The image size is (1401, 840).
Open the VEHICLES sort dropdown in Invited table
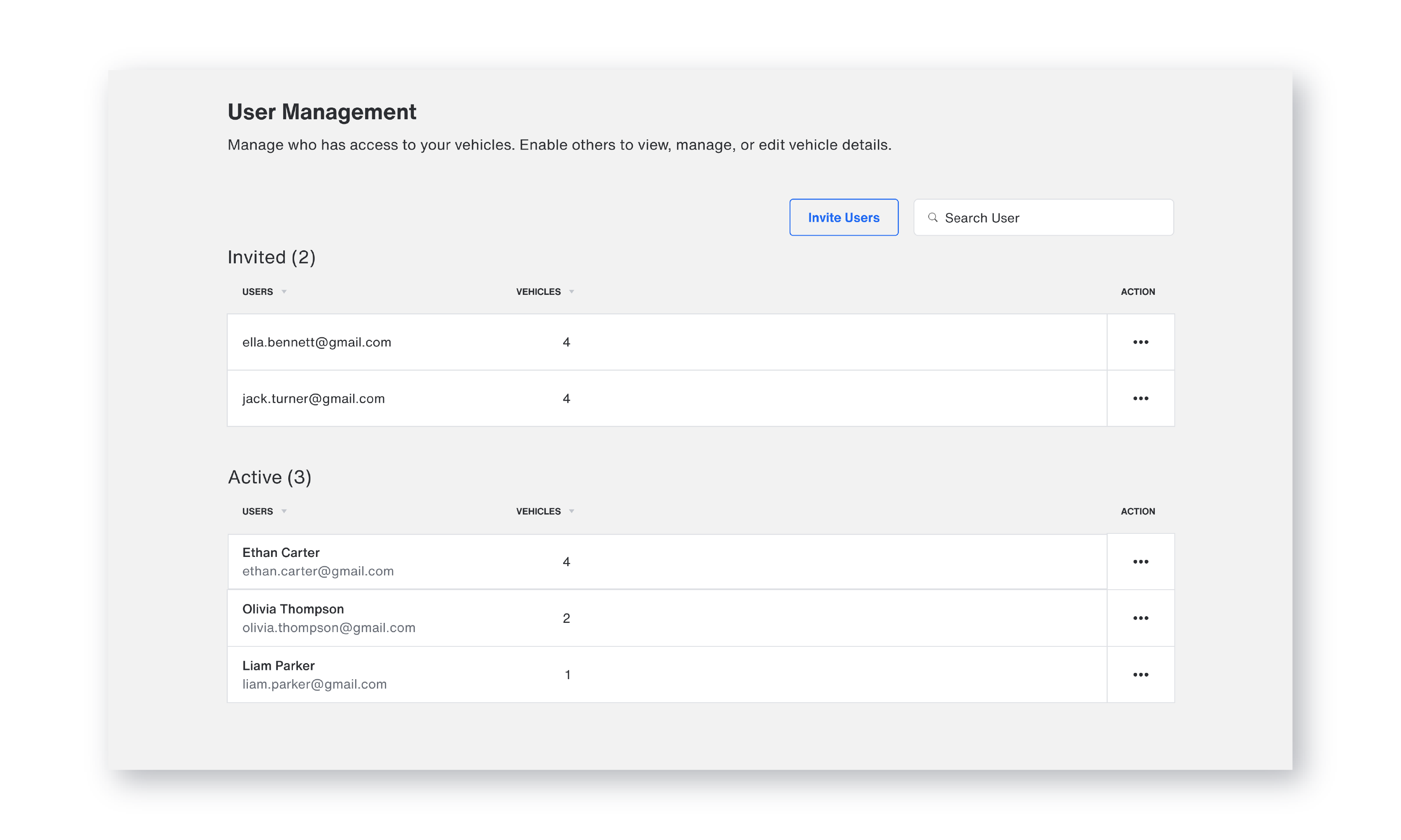(x=571, y=292)
